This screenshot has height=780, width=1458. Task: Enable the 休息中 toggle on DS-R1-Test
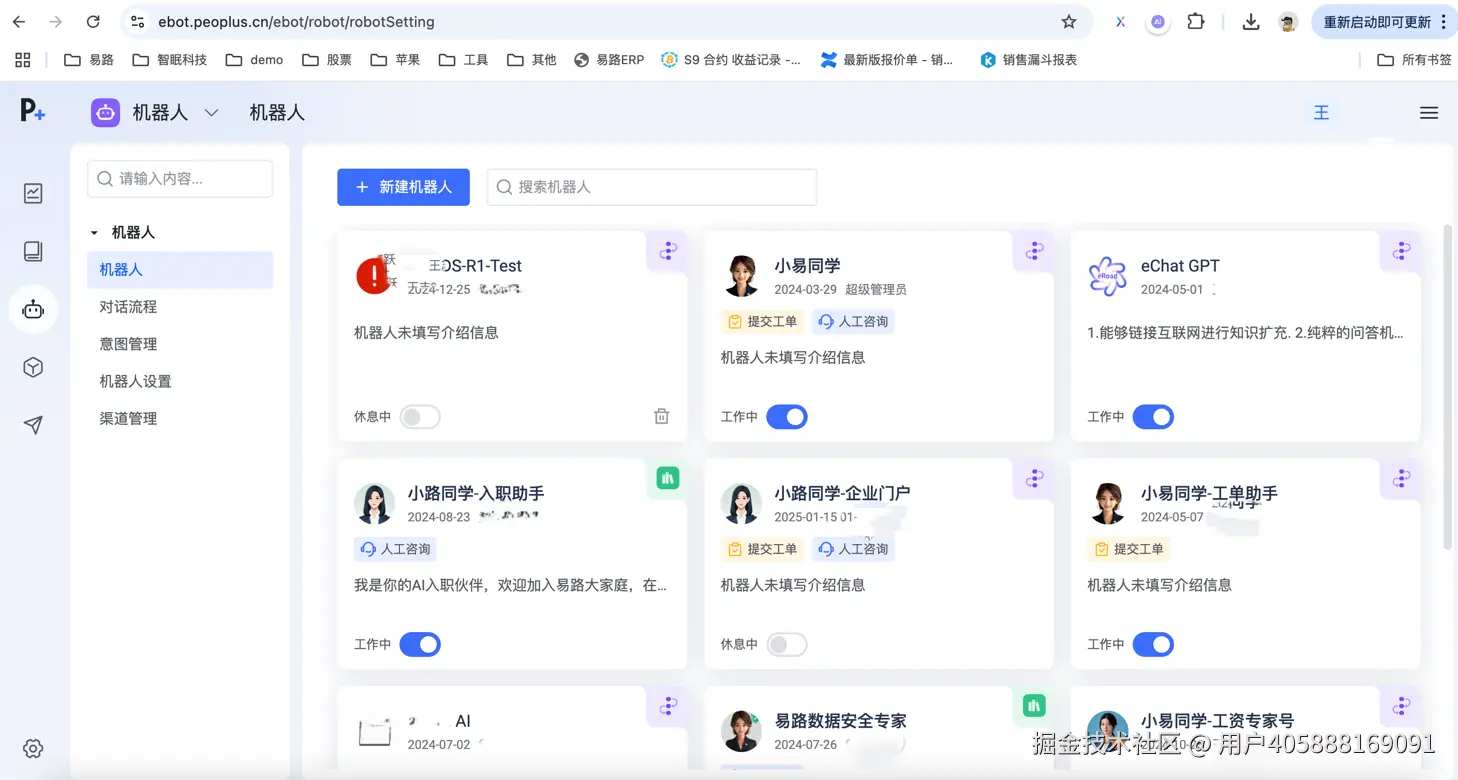point(420,416)
